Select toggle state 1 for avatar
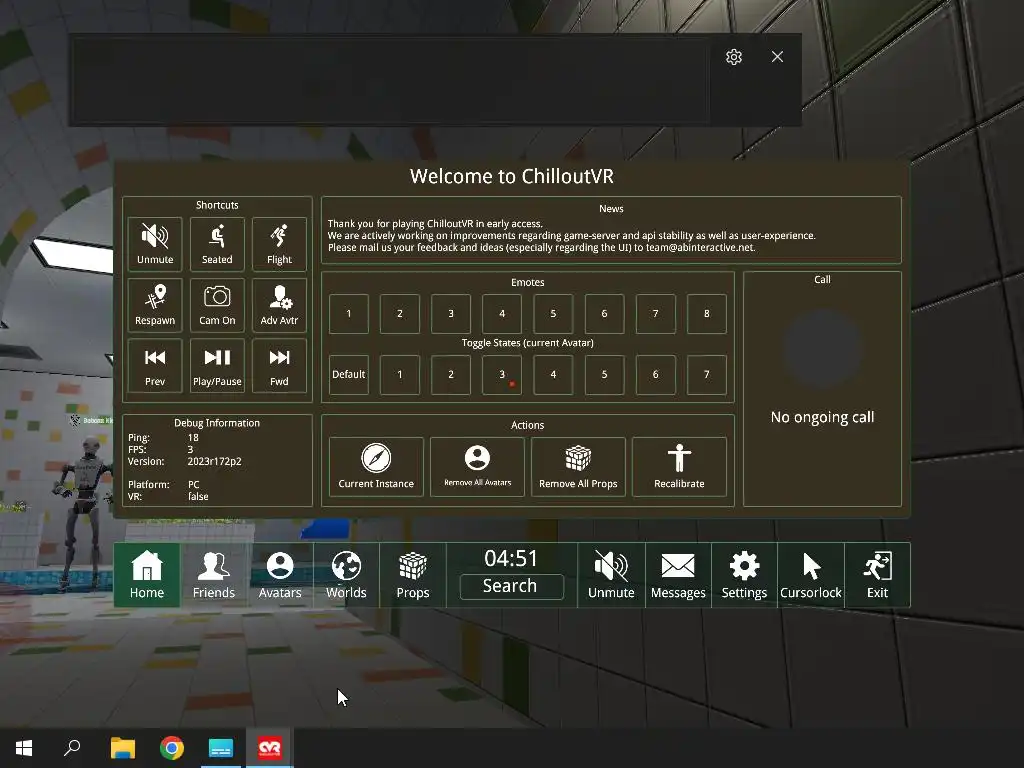Screen dimensions: 1024x768 400,375
